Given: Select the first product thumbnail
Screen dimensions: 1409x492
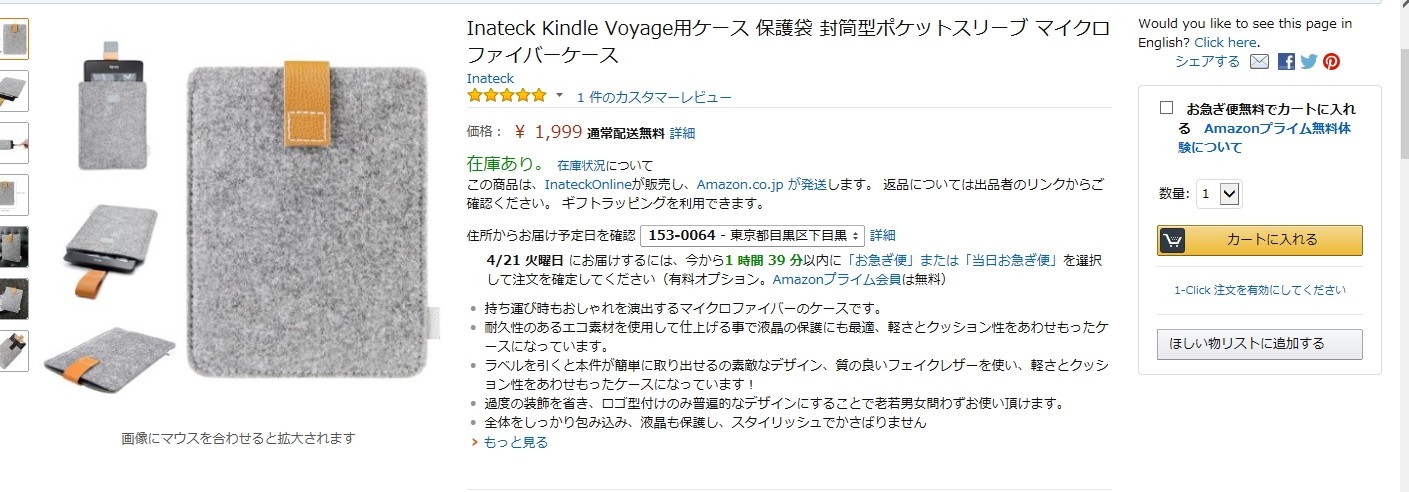Looking at the screenshot, I should (14, 39).
